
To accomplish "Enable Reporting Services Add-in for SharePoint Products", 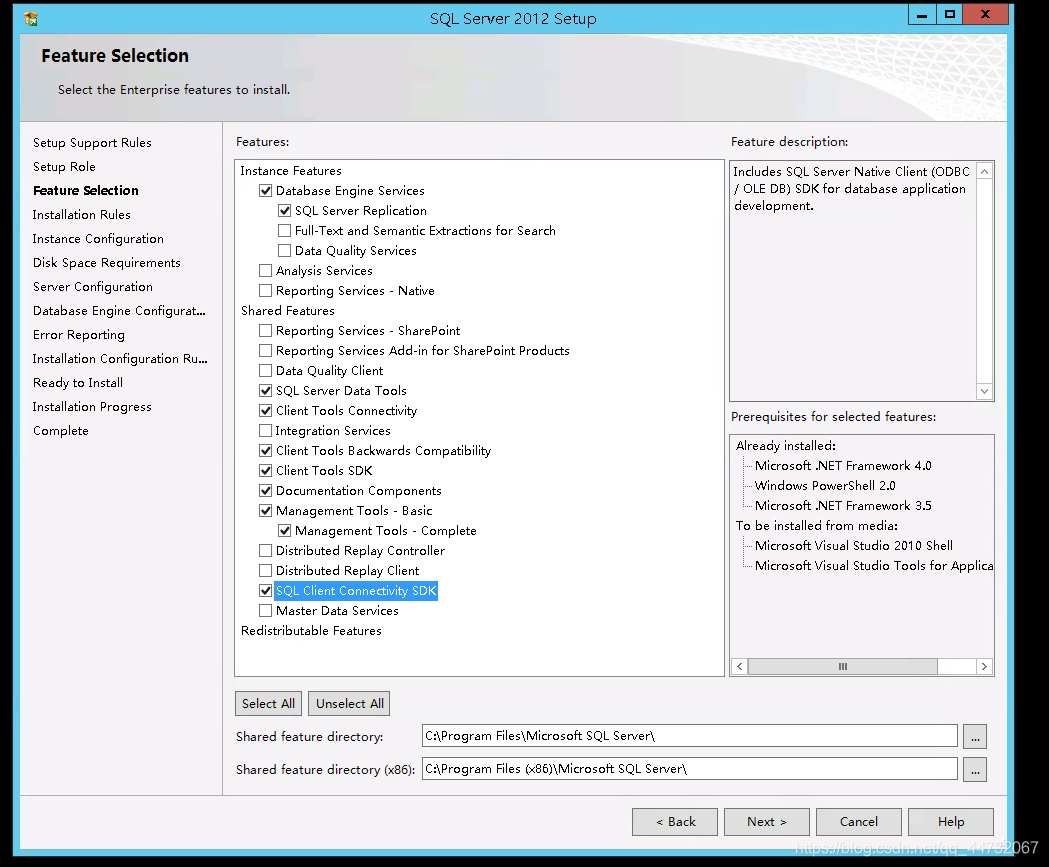I will pyautogui.click(x=266, y=351).
